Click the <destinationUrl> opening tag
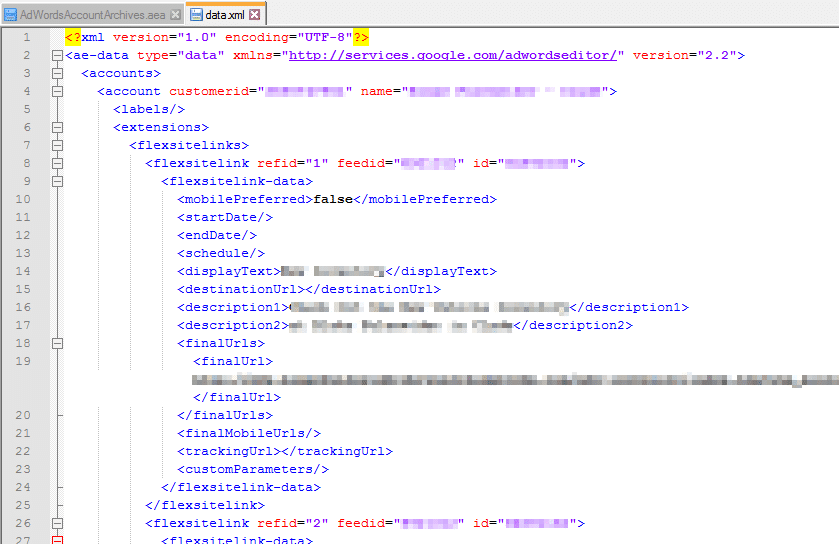The image size is (839, 544). pyautogui.click(x=241, y=289)
